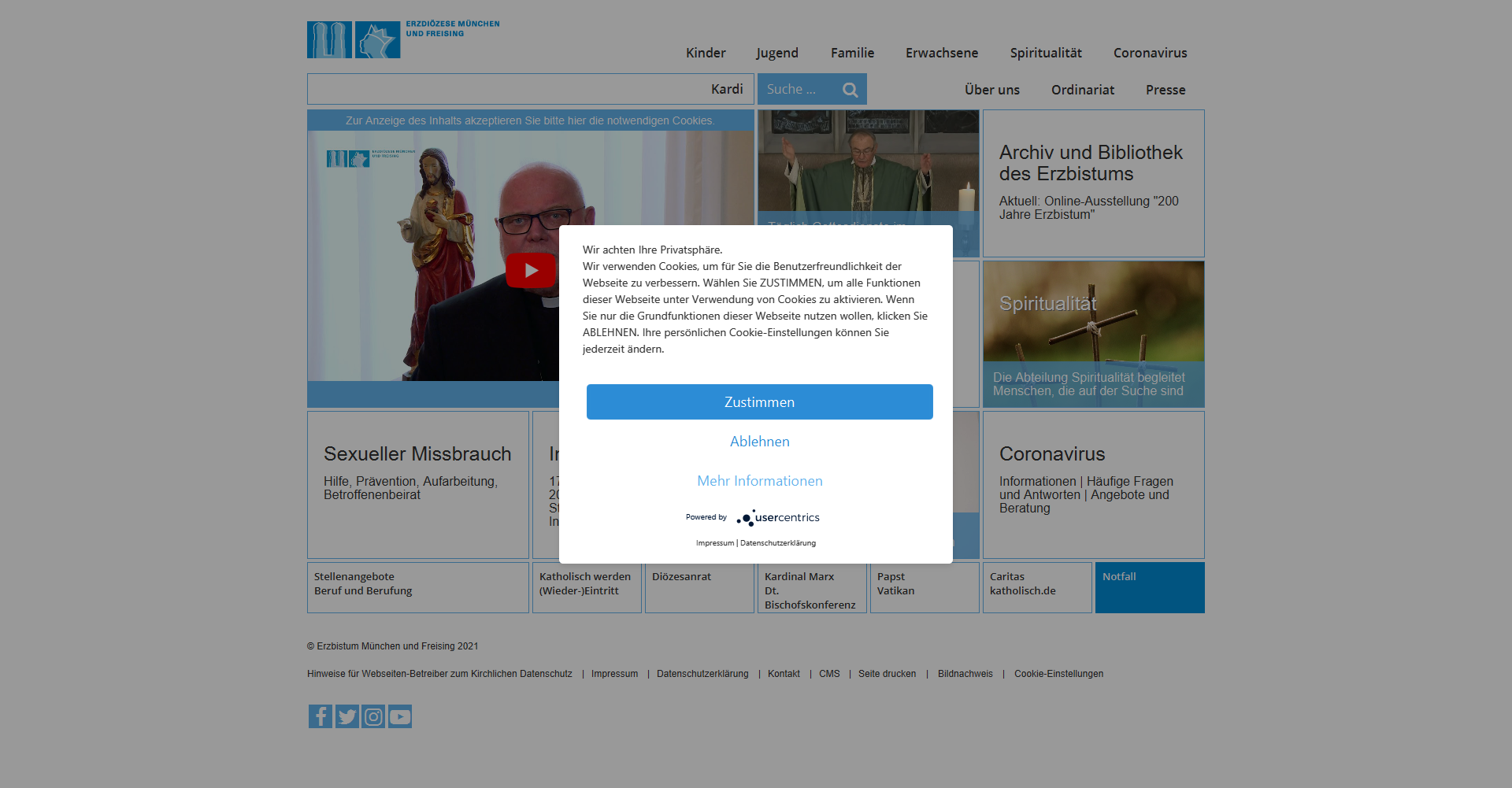Click the Erzdiözese München logo
Viewport: 1512px width, 788px height.
point(403,39)
